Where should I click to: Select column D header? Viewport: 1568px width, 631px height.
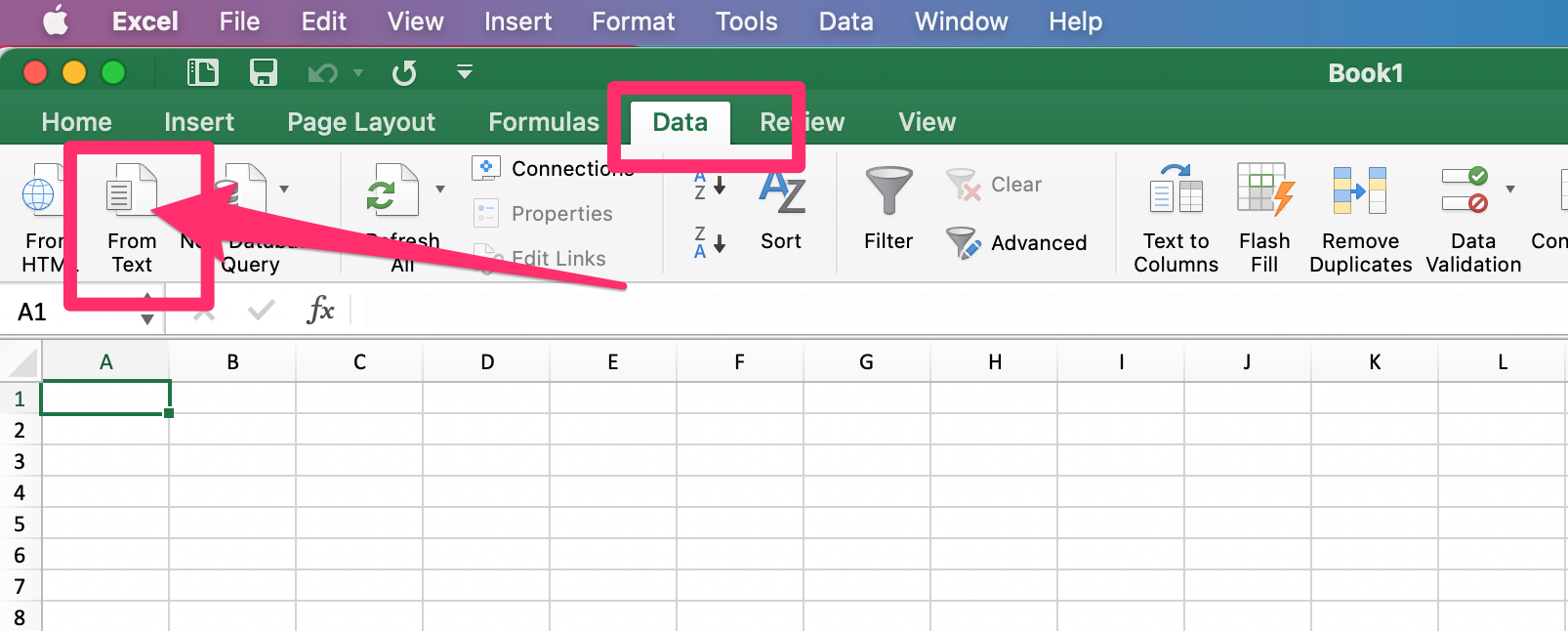point(486,362)
